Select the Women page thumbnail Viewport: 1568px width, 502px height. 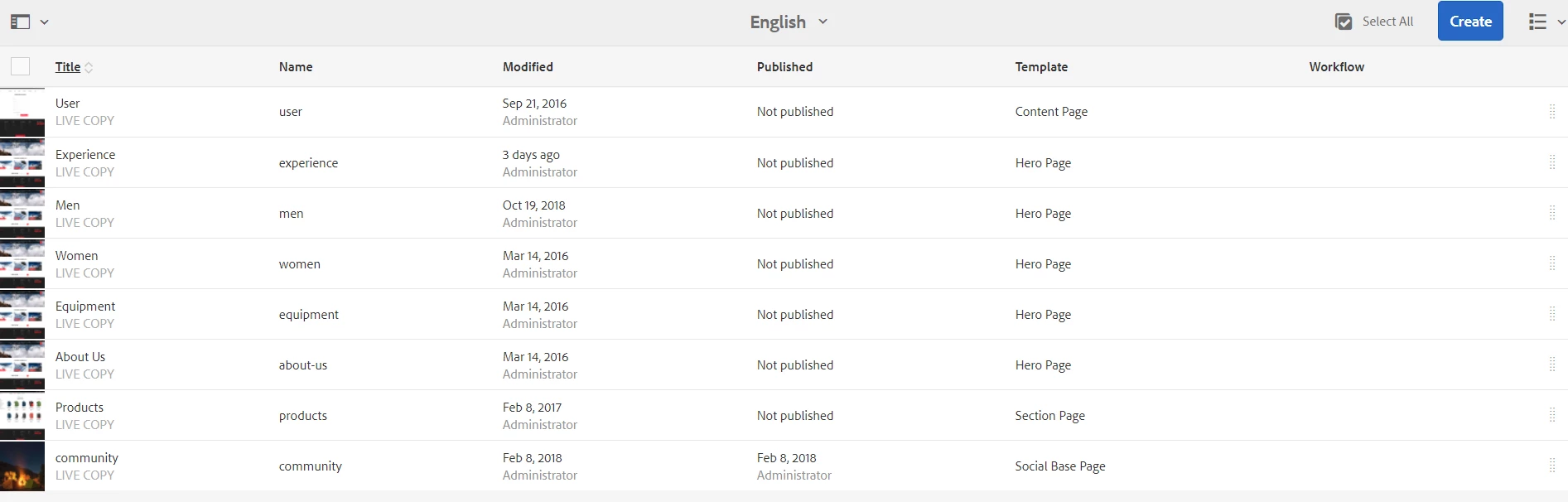(x=22, y=264)
